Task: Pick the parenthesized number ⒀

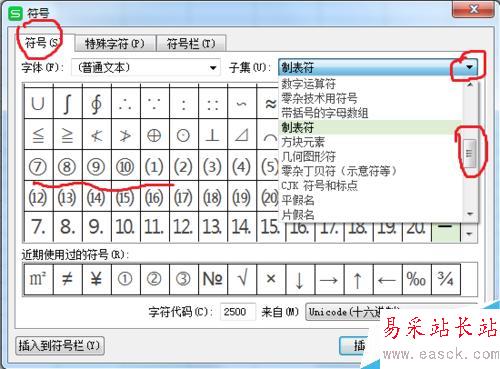Action: (68, 197)
